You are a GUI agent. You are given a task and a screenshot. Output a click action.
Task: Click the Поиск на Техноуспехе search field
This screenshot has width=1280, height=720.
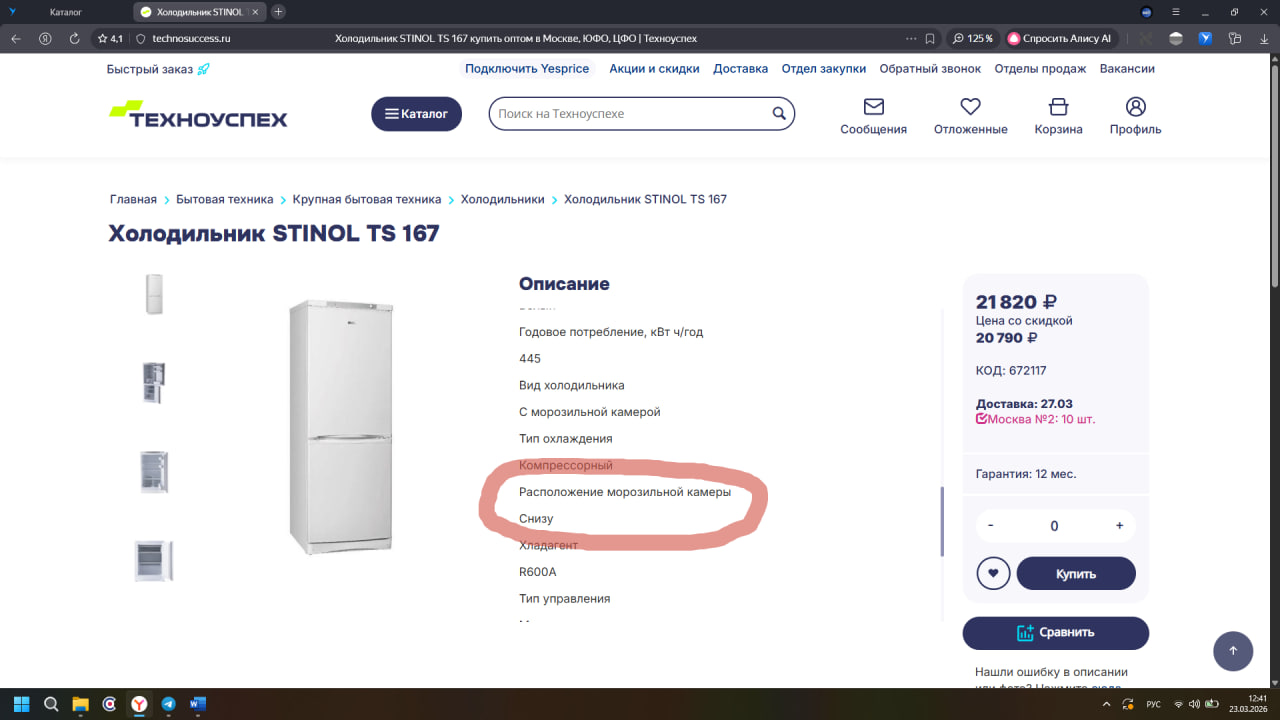(x=630, y=114)
